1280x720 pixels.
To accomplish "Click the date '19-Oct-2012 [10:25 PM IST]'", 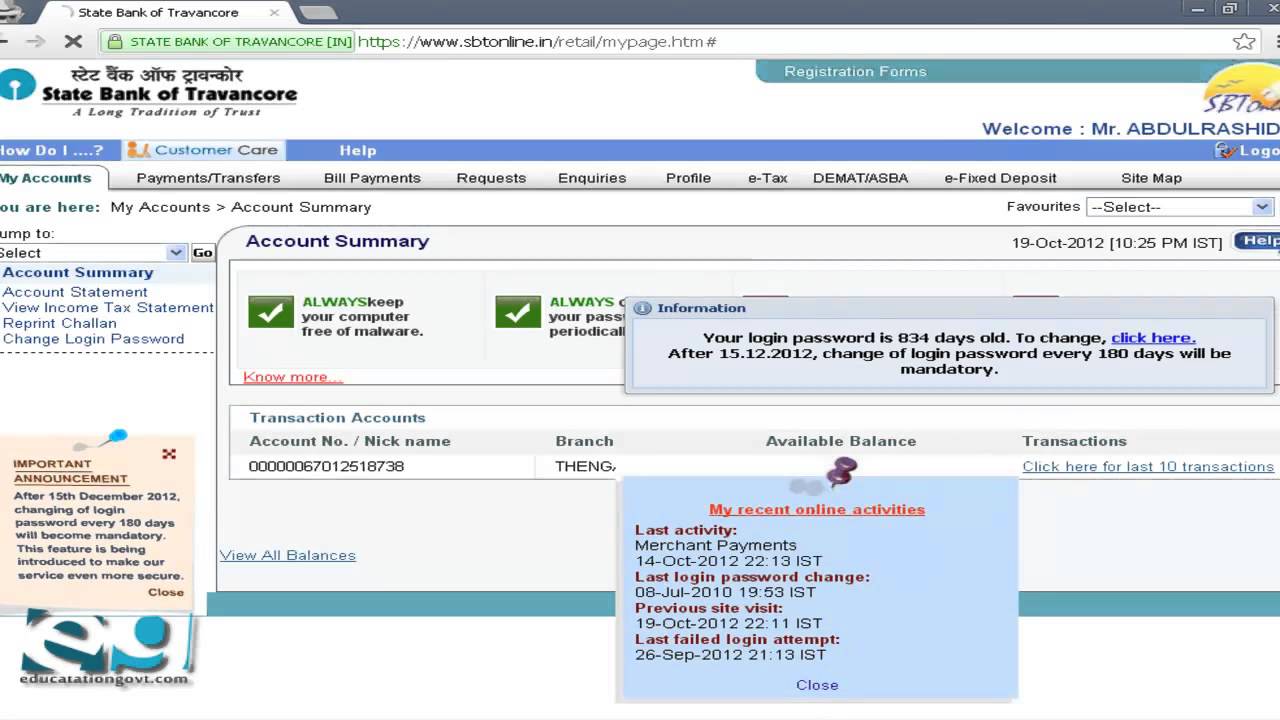I will click(1117, 243).
